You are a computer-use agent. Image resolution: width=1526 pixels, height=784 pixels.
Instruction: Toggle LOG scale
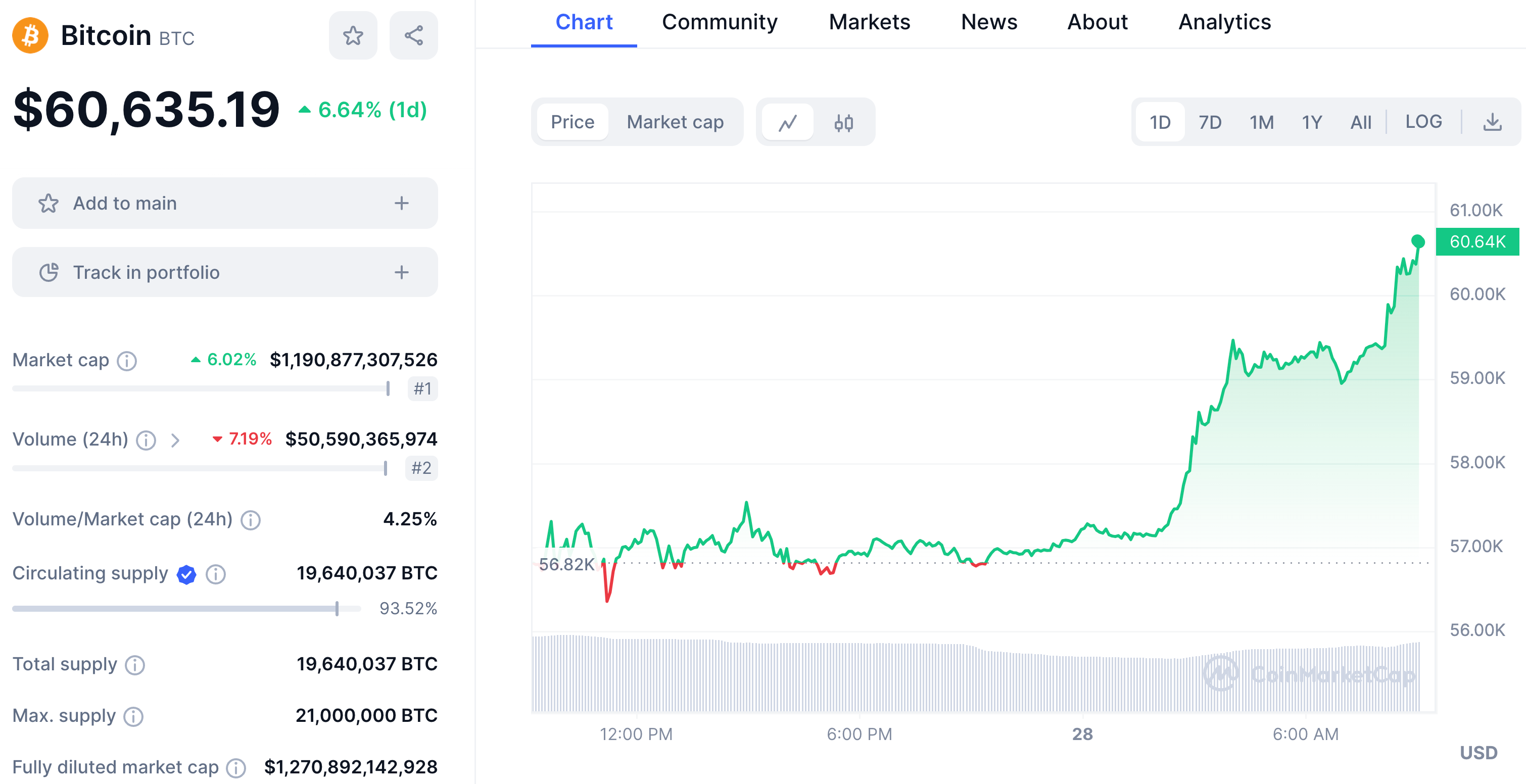[1423, 122]
